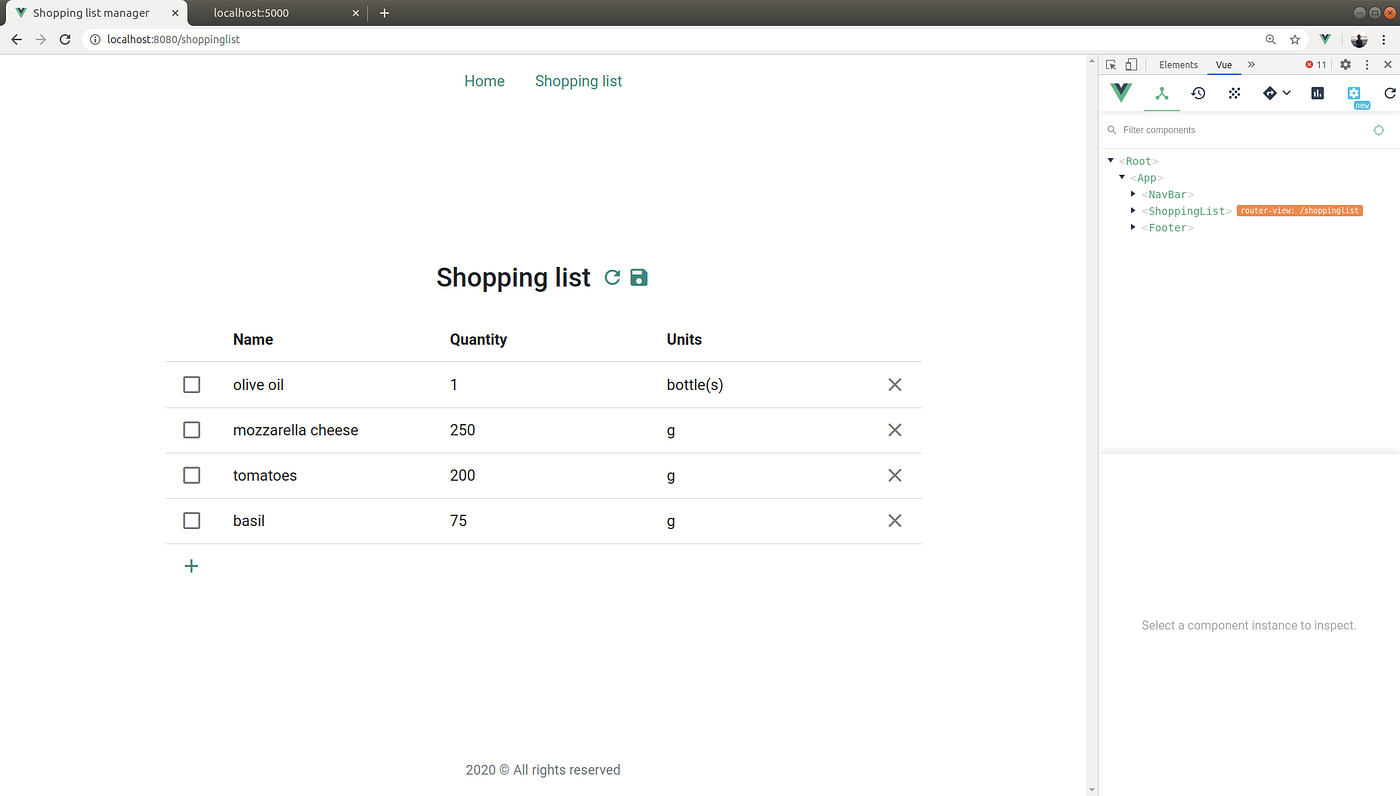
Task: Check the mozzarella cheese checkbox
Action: coord(192,430)
